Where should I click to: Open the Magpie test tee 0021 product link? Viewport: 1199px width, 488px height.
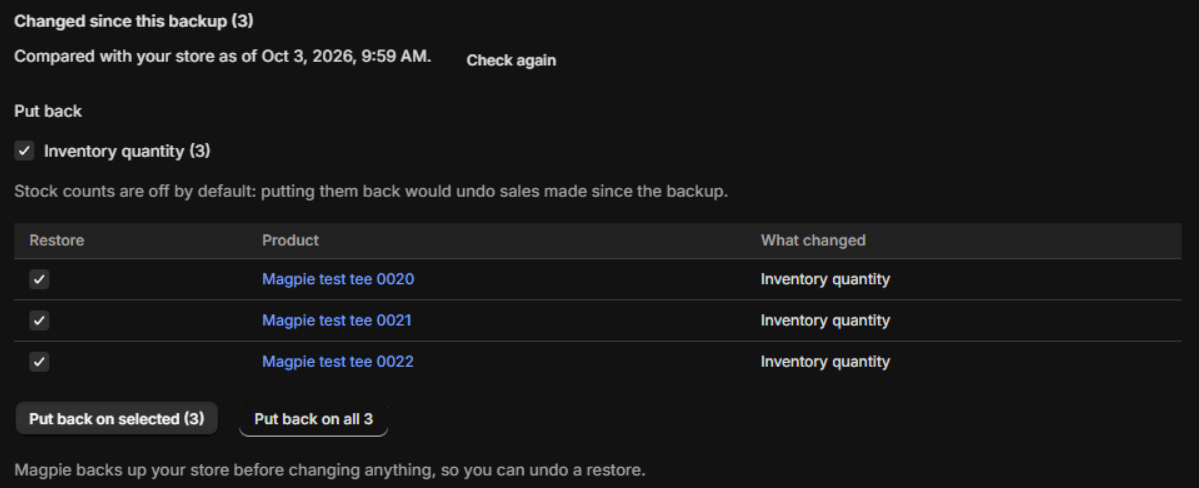(x=336, y=320)
